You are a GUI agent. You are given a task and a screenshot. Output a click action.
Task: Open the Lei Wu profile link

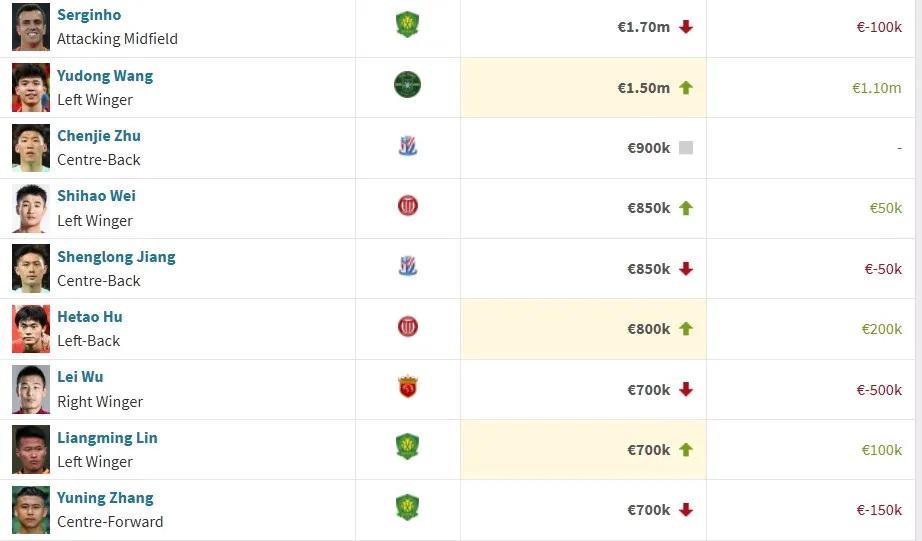tap(80, 376)
